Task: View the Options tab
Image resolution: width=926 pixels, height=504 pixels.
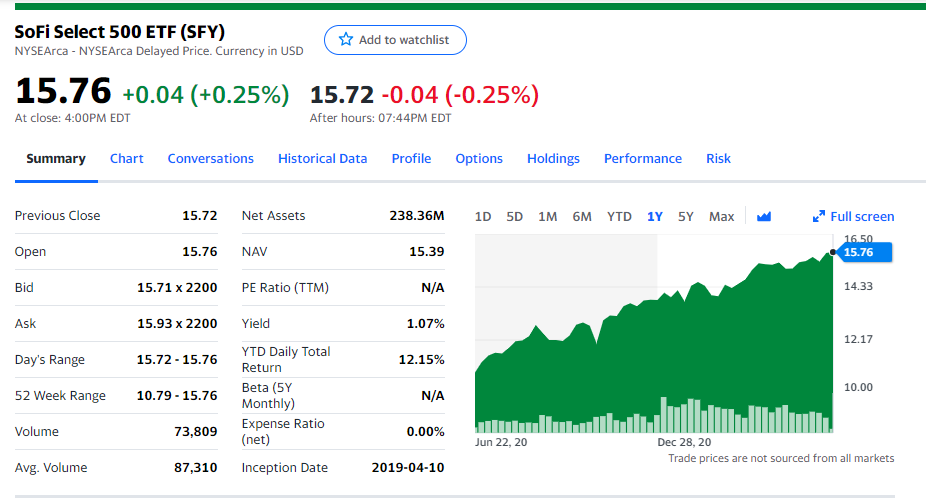Action: (479, 158)
